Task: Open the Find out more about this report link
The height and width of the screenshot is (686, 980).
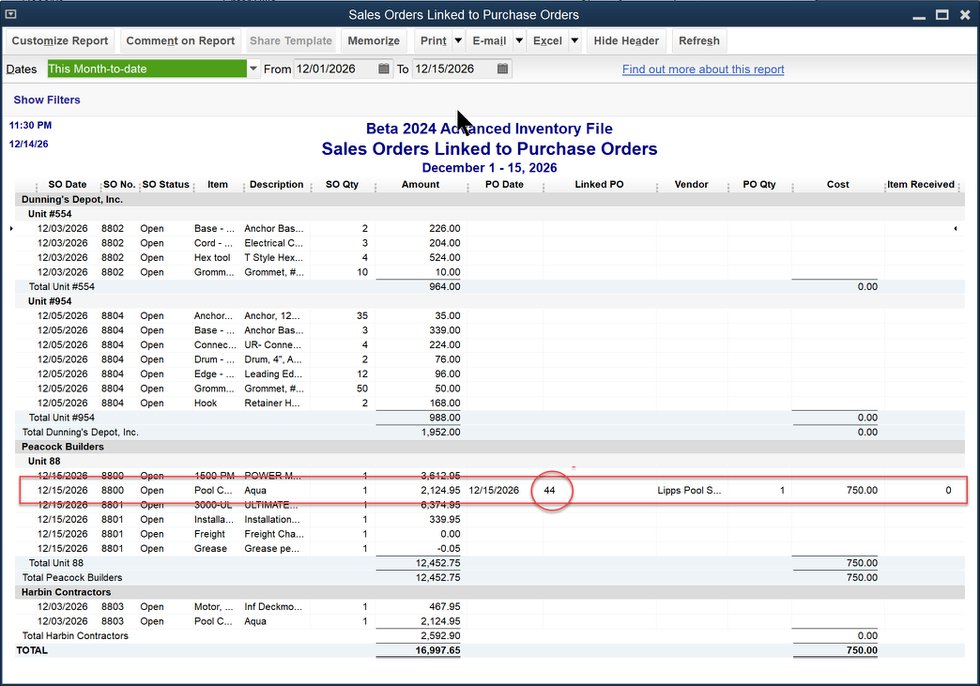Action: 703,70
